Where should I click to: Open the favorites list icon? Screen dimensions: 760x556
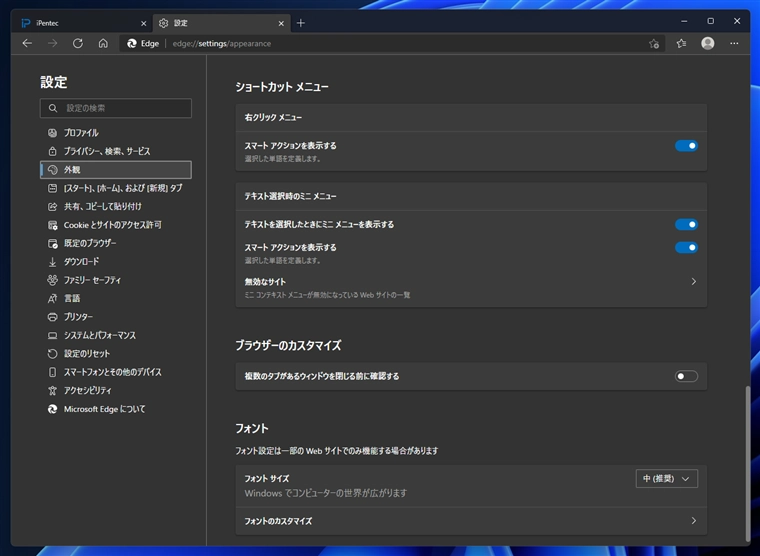click(681, 44)
